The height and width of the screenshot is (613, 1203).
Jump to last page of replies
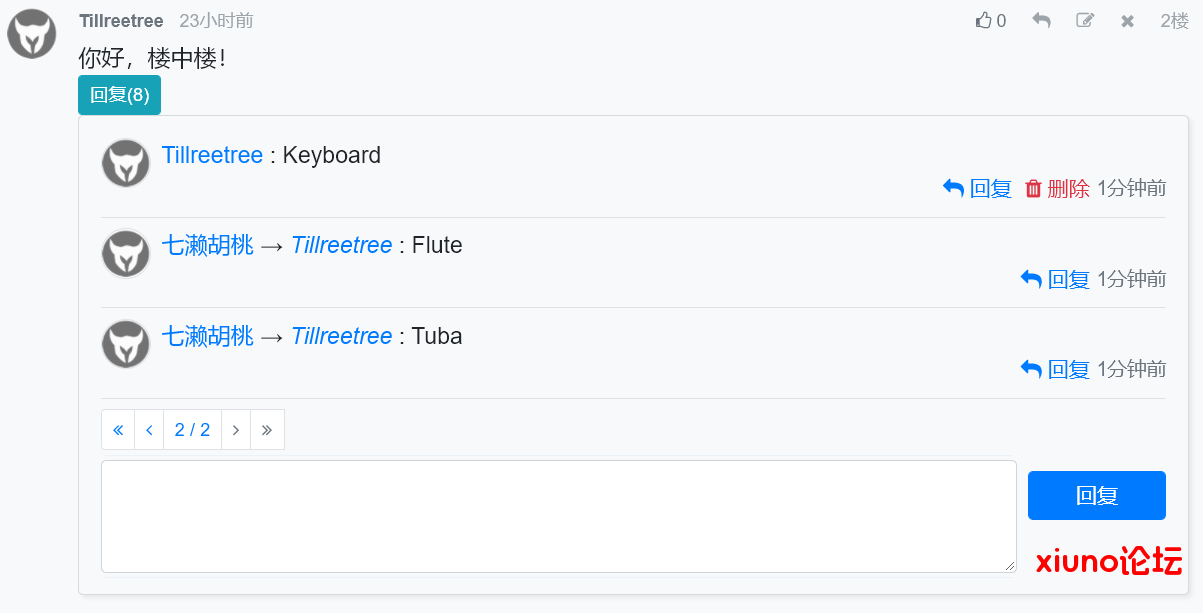[267, 430]
